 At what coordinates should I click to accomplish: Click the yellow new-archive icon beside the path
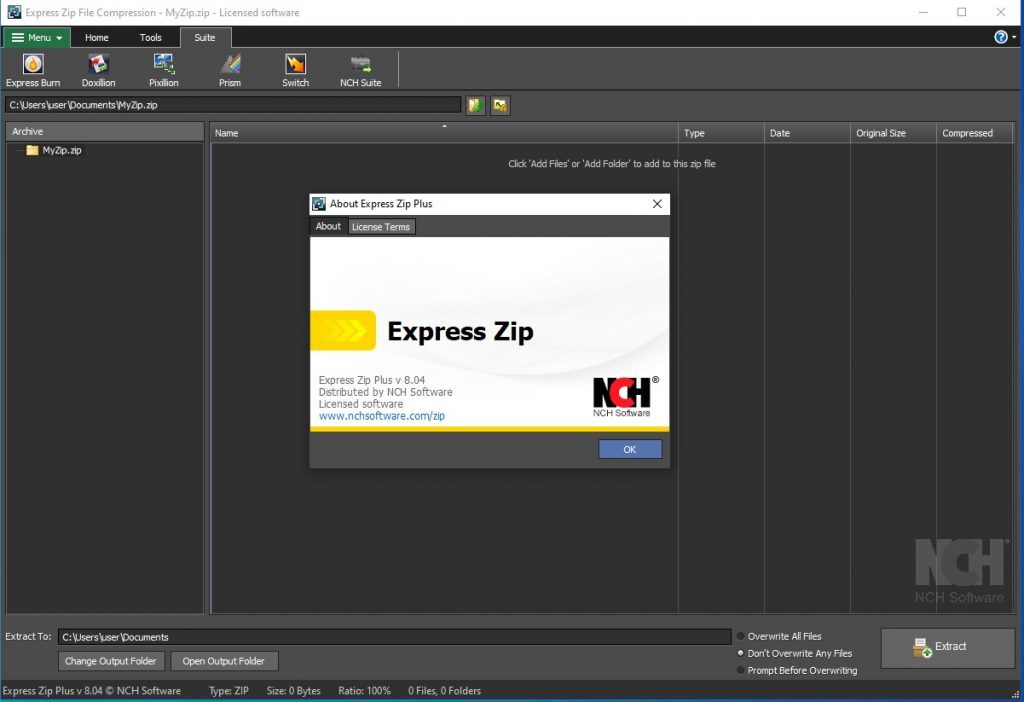point(500,105)
